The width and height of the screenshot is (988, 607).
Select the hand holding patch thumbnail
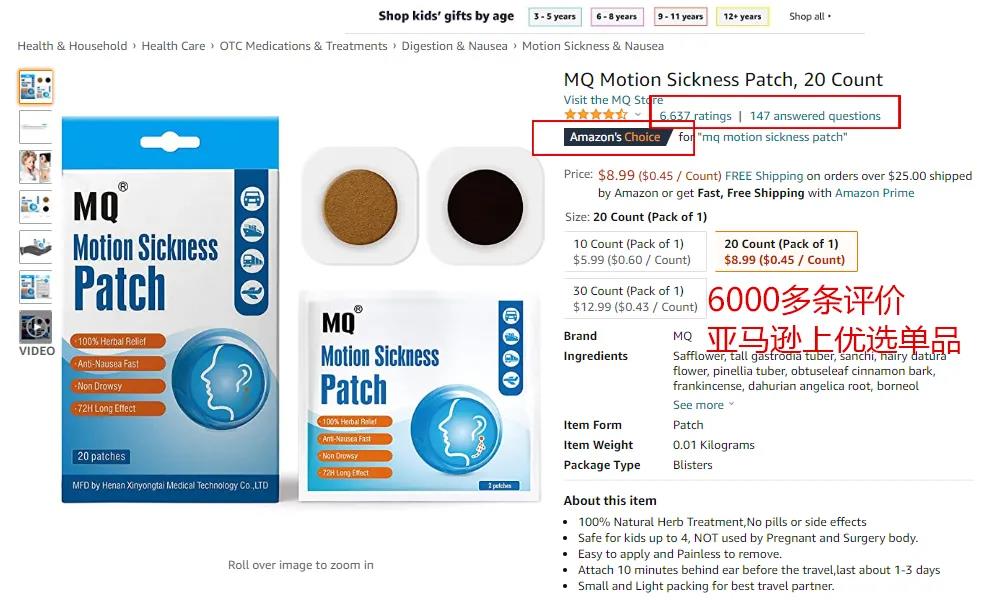click(35, 247)
